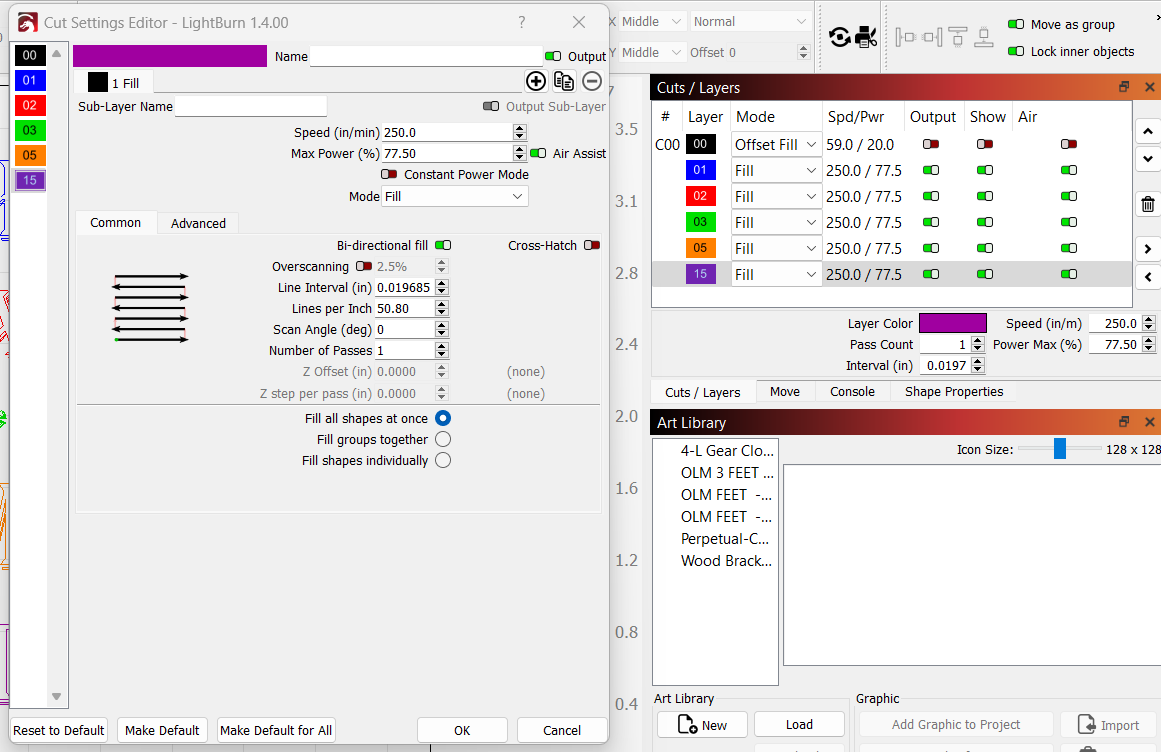Add a new sub-layer with plus icon

point(535,81)
